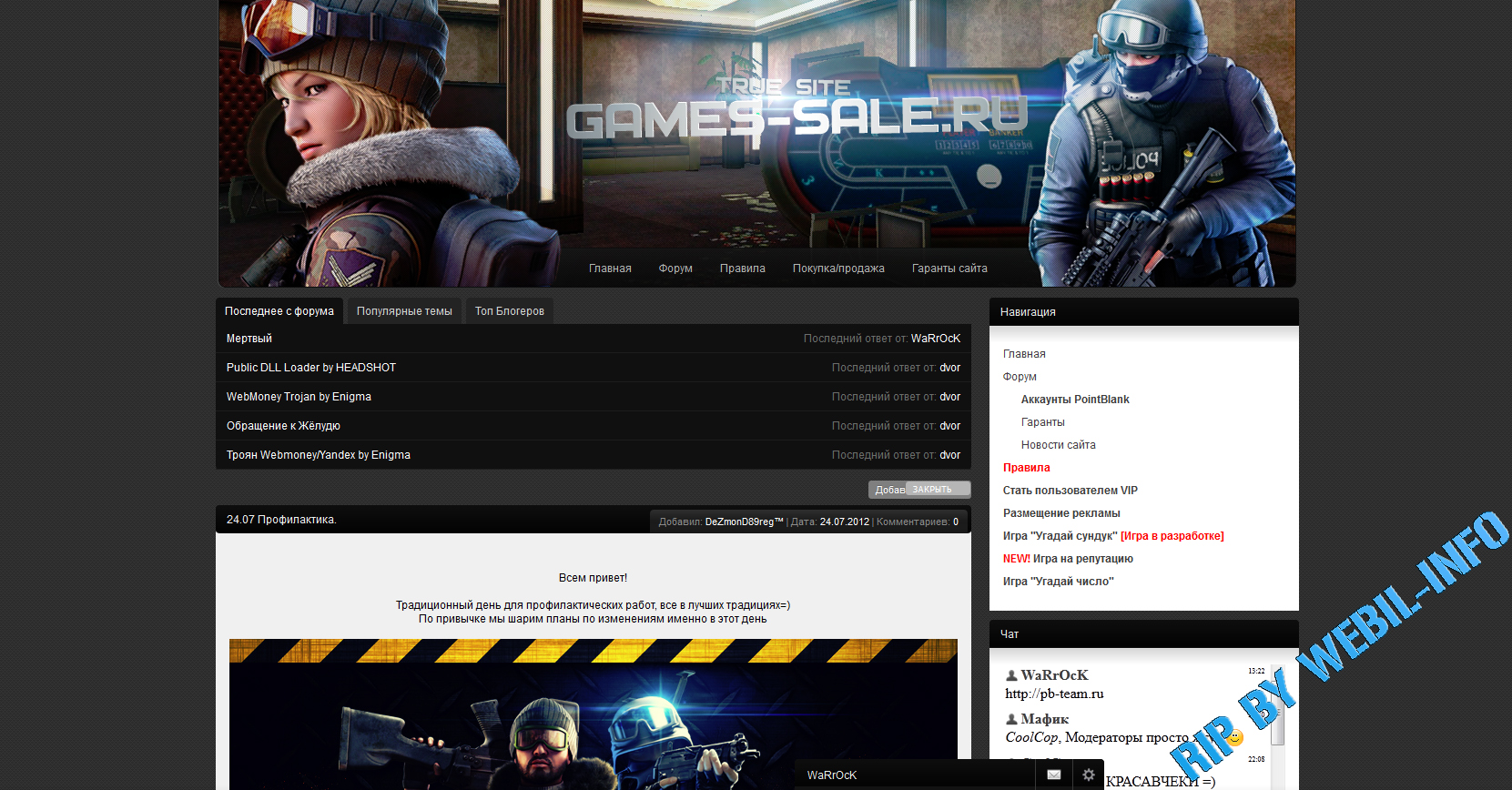Open Аккаунты PointBlank in the sidebar
Viewport: 1512px width, 790px height.
(x=1075, y=400)
